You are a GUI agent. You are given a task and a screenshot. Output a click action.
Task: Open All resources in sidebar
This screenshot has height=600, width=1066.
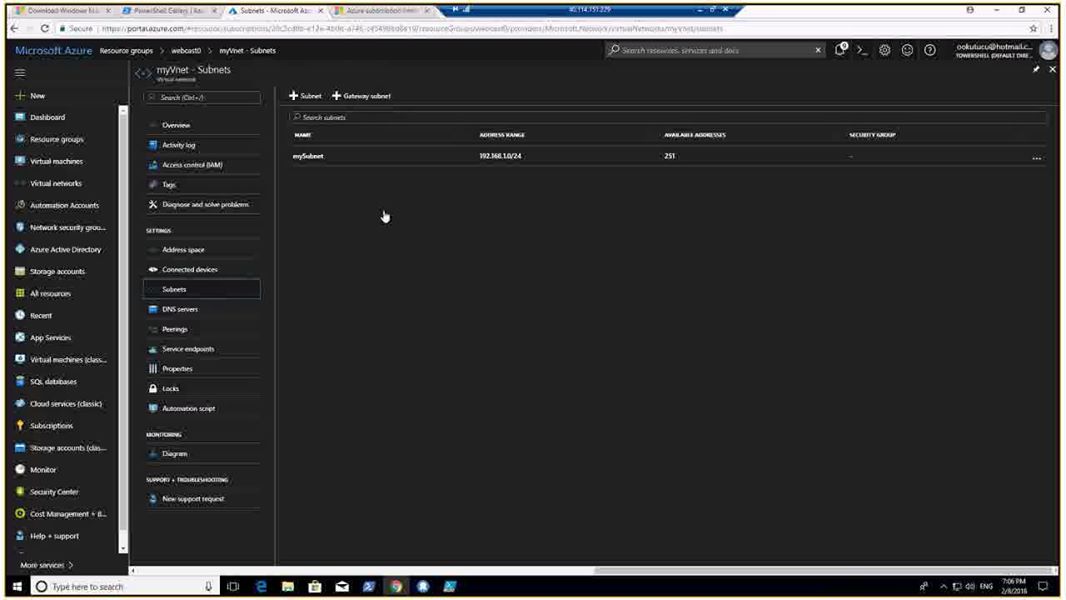(x=50, y=294)
